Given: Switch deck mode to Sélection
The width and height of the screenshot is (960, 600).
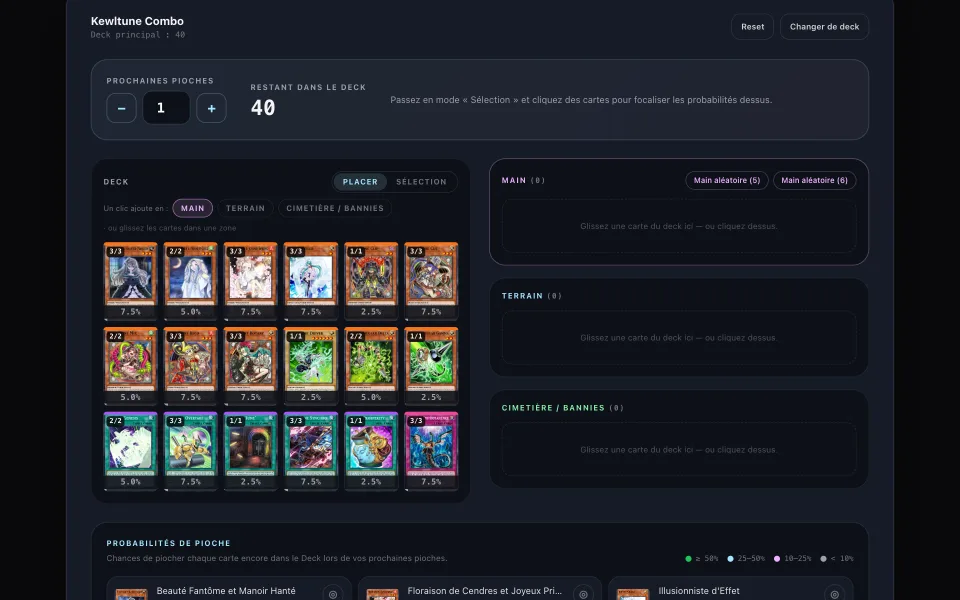Looking at the screenshot, I should pyautogui.click(x=421, y=182).
